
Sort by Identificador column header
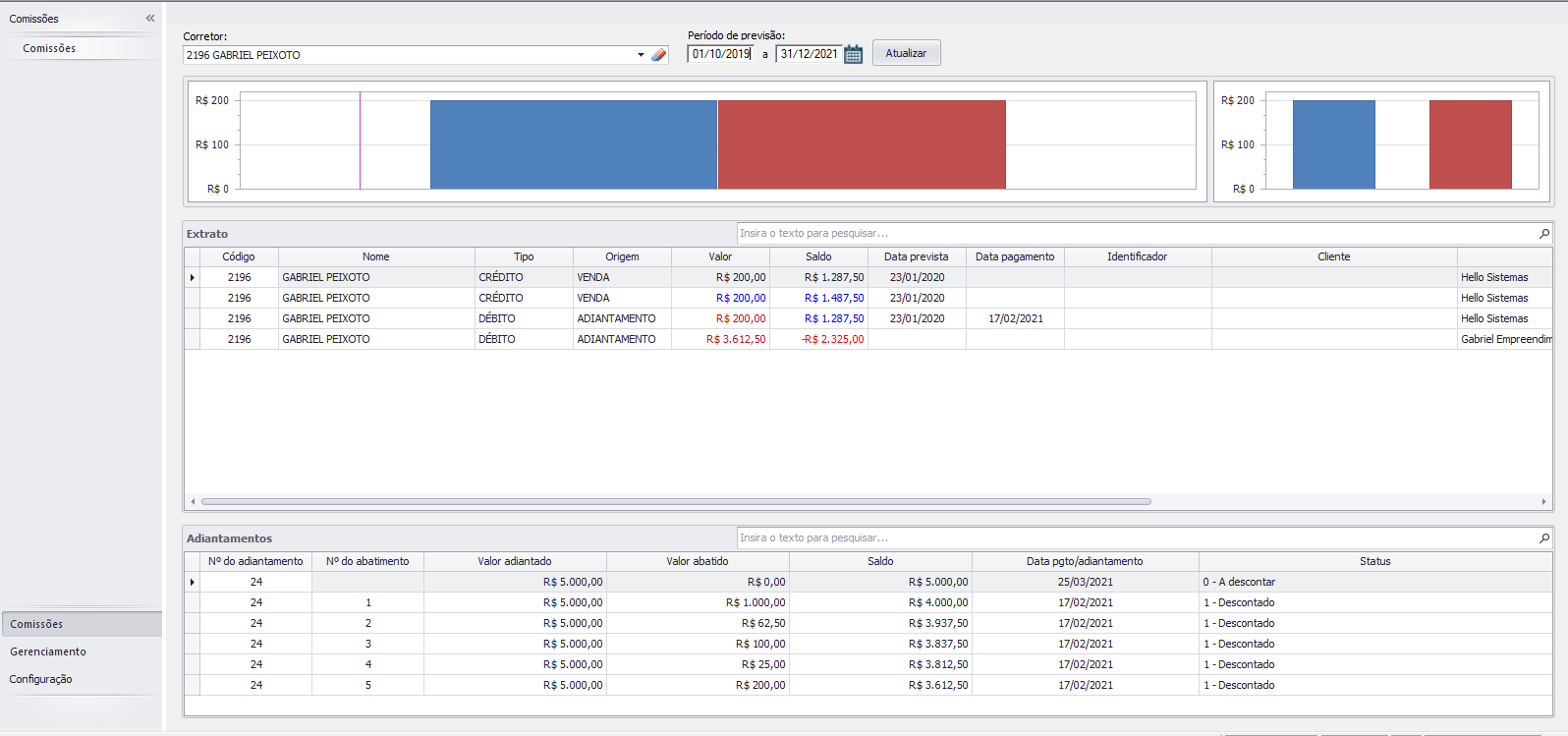[x=1138, y=256]
